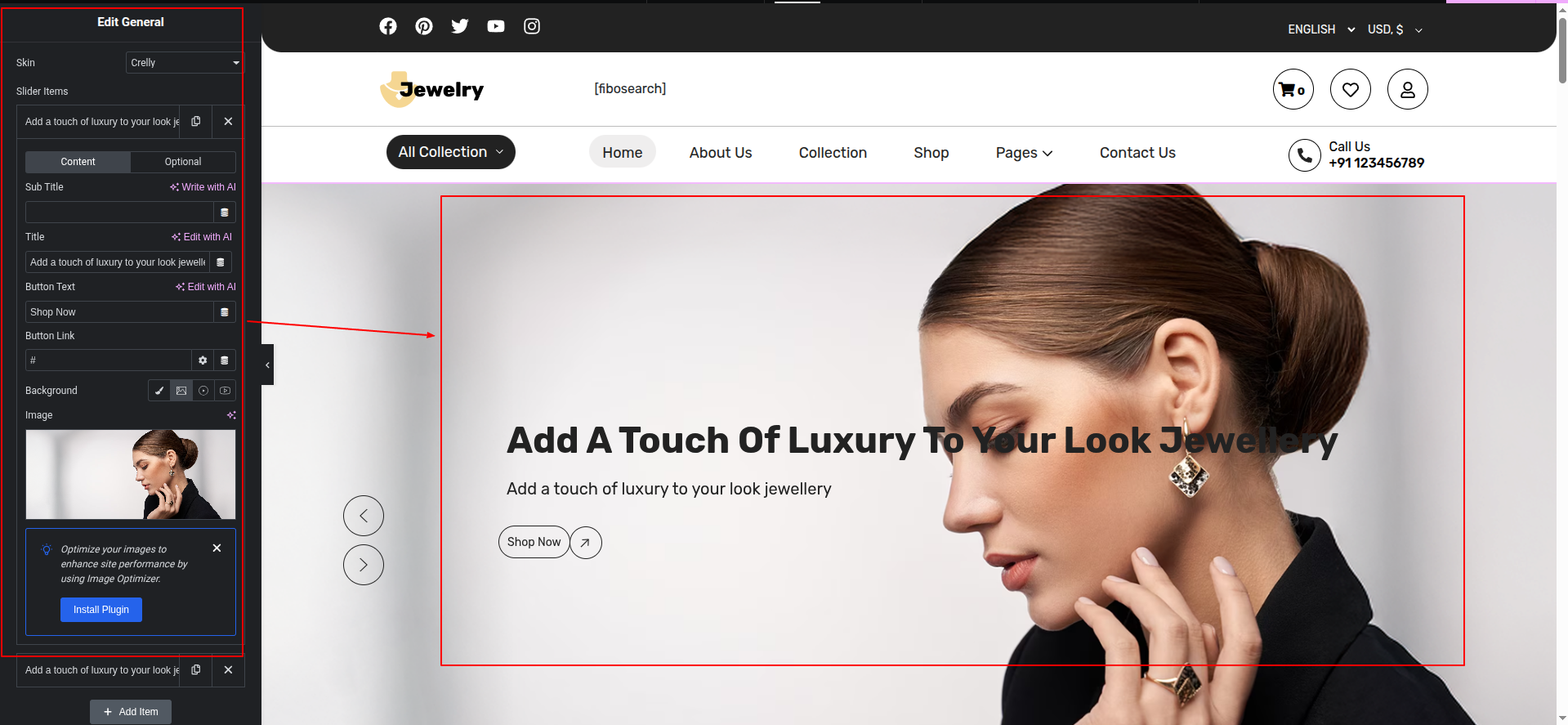Image resolution: width=1568 pixels, height=725 pixels.
Task: Select Video background type
Action: click(x=225, y=391)
